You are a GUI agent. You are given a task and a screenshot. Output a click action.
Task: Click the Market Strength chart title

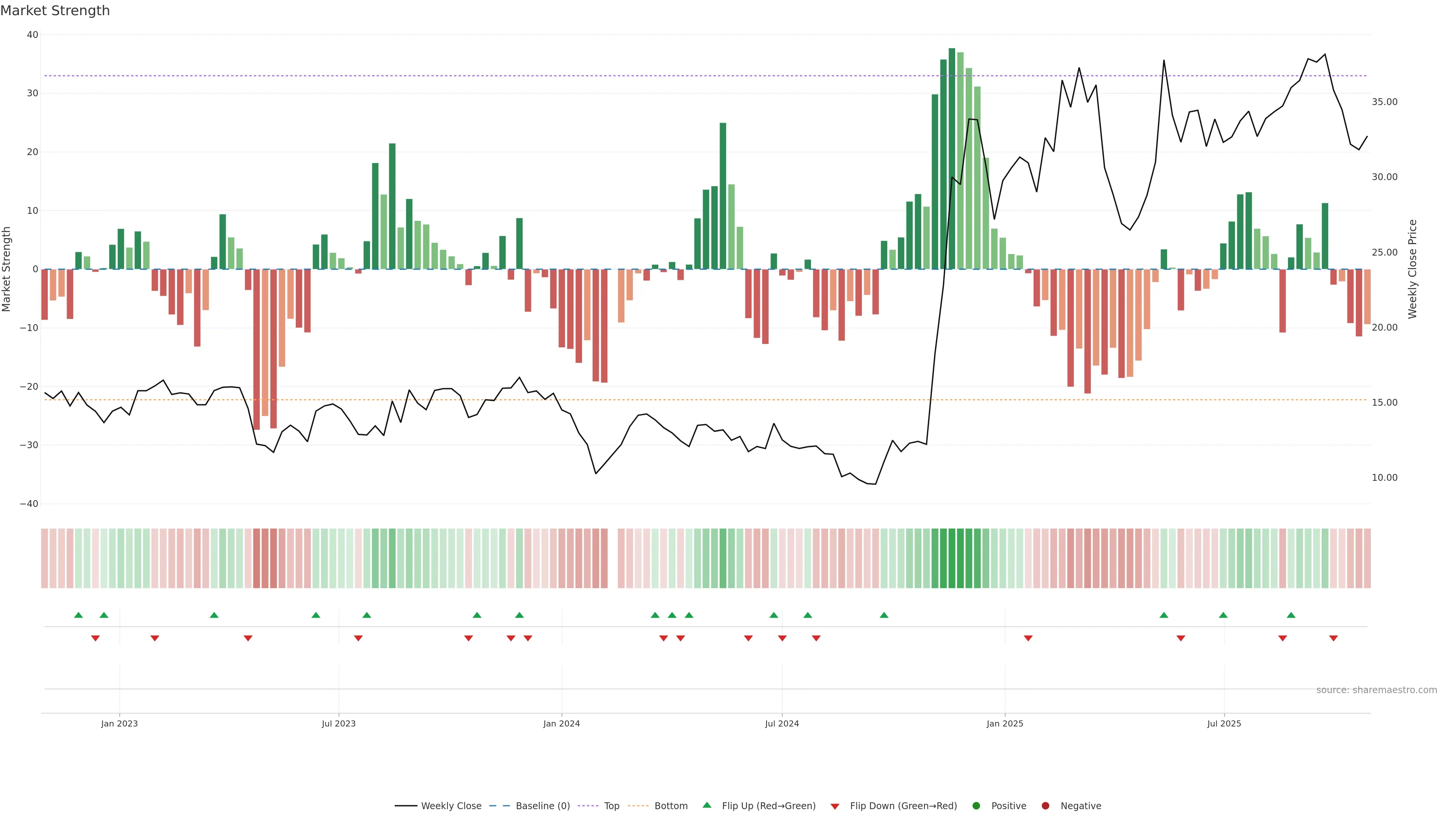click(55, 11)
